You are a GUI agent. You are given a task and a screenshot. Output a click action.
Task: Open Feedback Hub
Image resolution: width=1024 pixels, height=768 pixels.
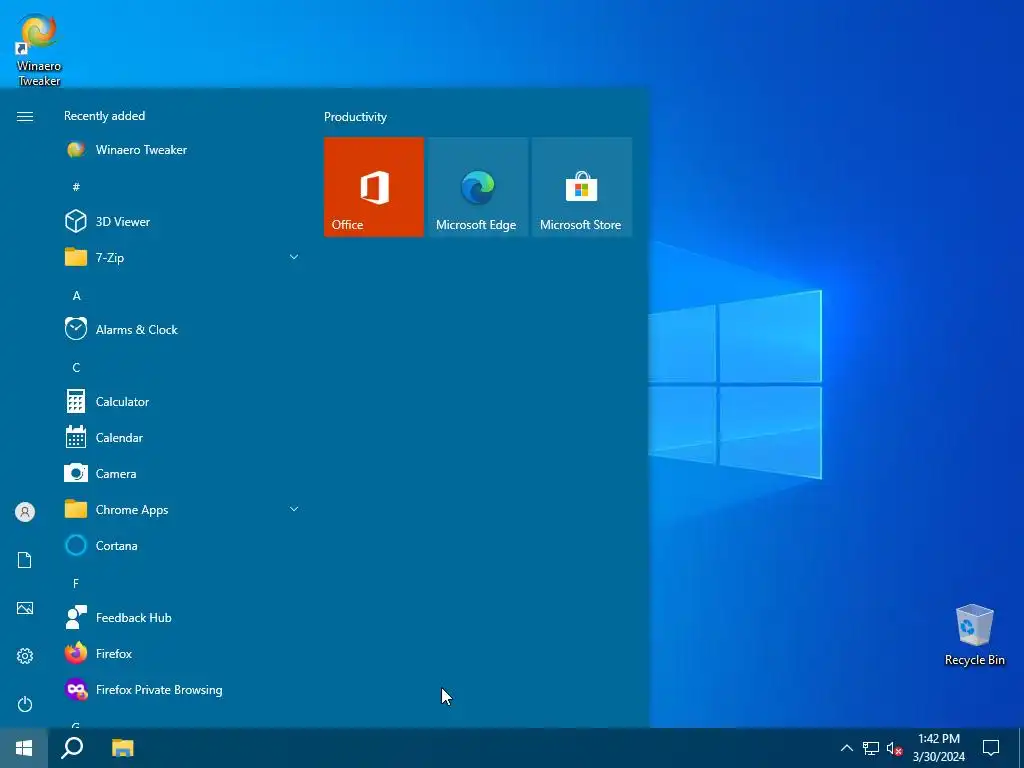[x=182, y=618]
